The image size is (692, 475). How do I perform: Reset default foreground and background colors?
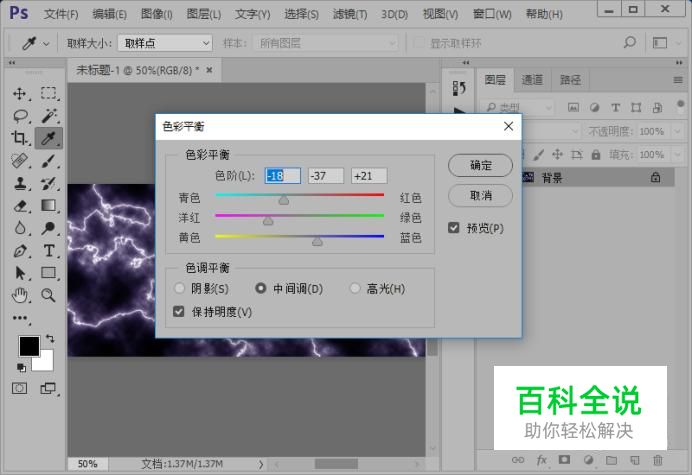(21, 367)
